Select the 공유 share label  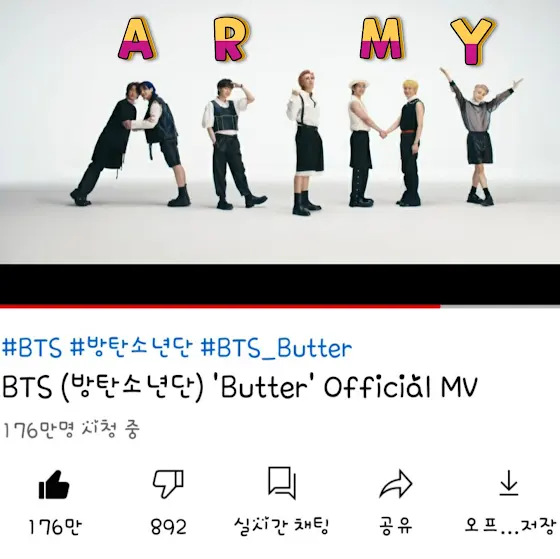click(x=396, y=527)
